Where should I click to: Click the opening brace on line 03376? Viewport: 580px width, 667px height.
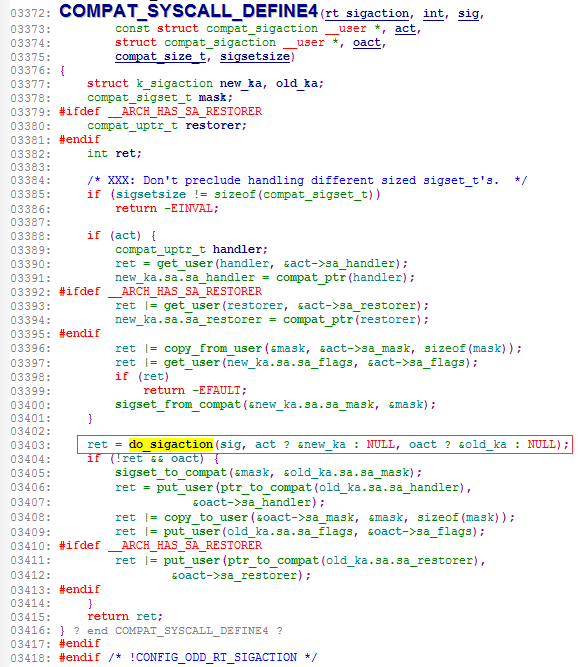63,70
